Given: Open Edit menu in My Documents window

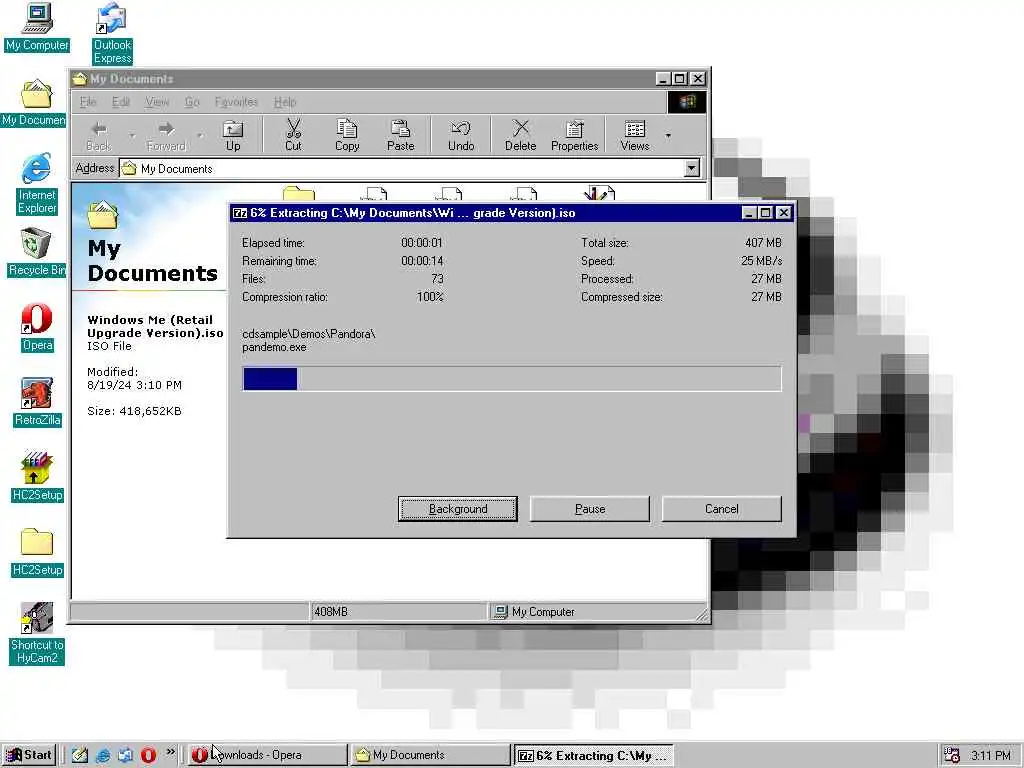Looking at the screenshot, I should pyautogui.click(x=120, y=102).
